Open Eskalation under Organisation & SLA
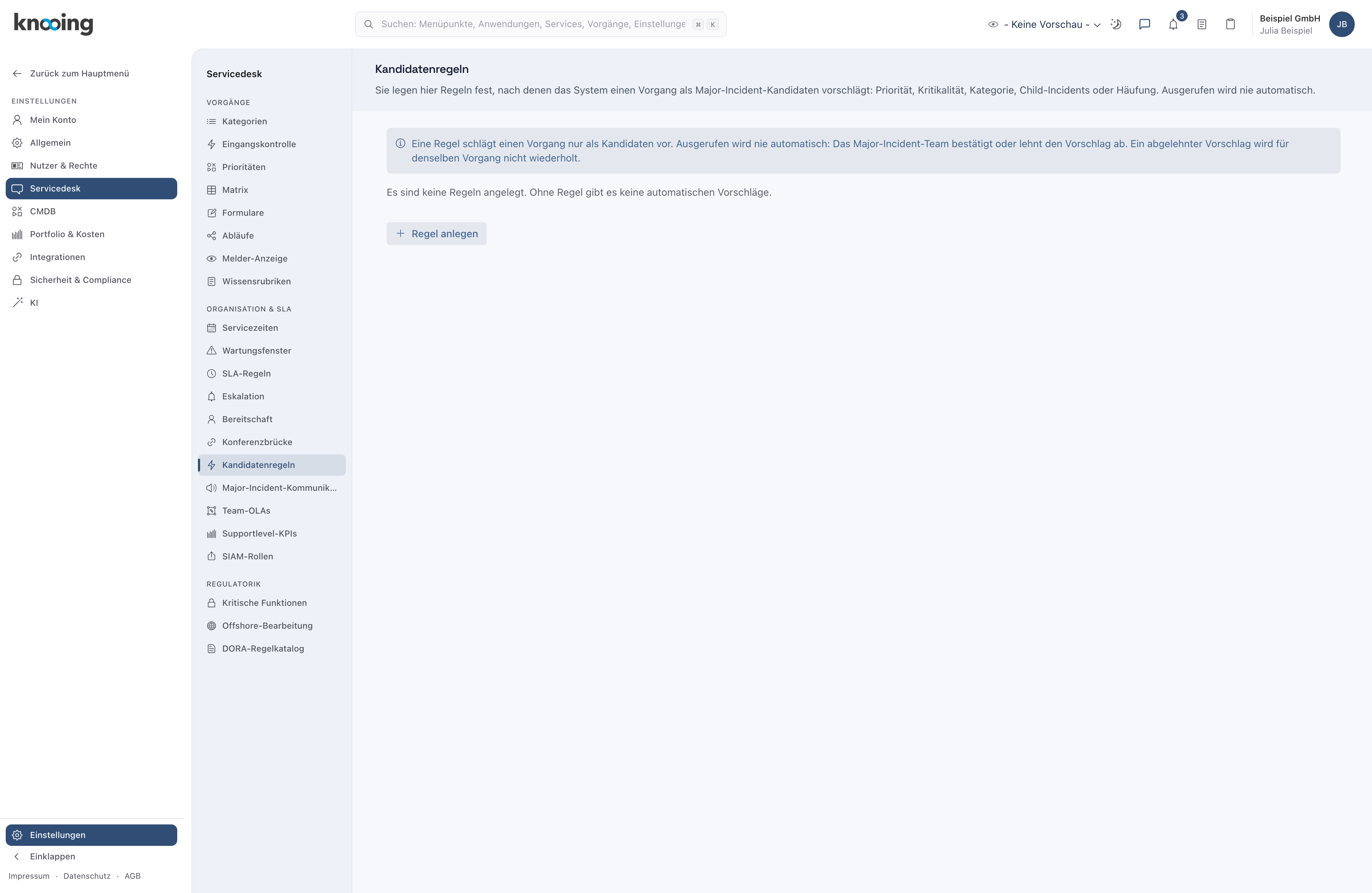 [272, 396]
